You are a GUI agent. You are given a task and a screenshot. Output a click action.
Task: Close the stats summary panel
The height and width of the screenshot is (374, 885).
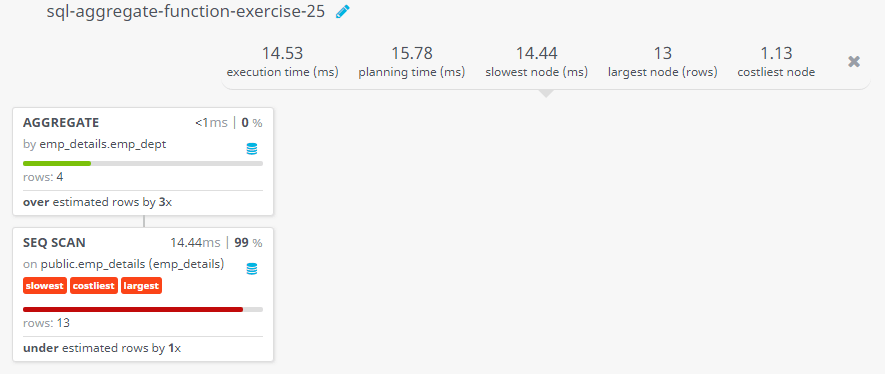[x=854, y=62]
